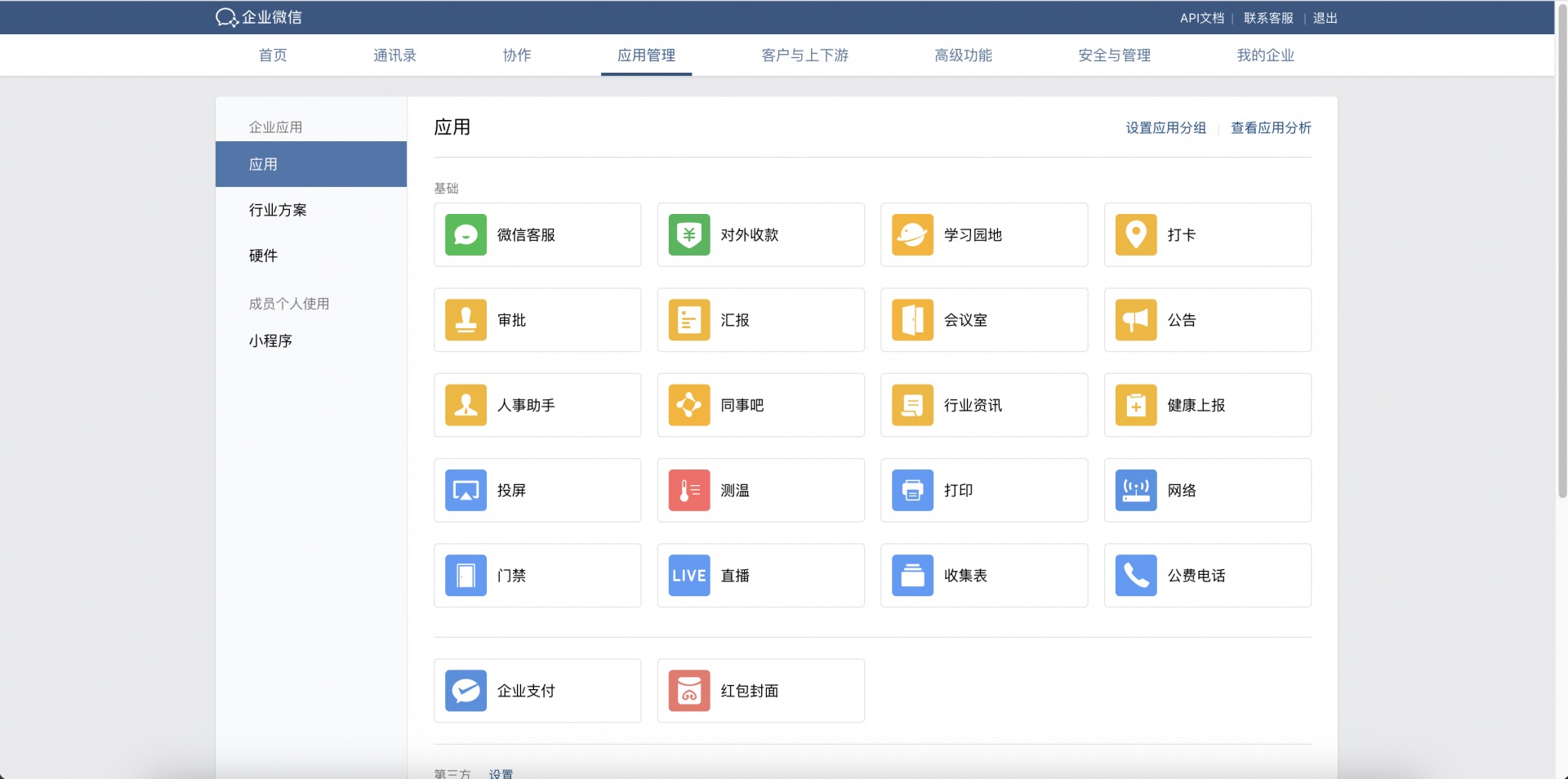Click 退出 to log out

(1325, 18)
